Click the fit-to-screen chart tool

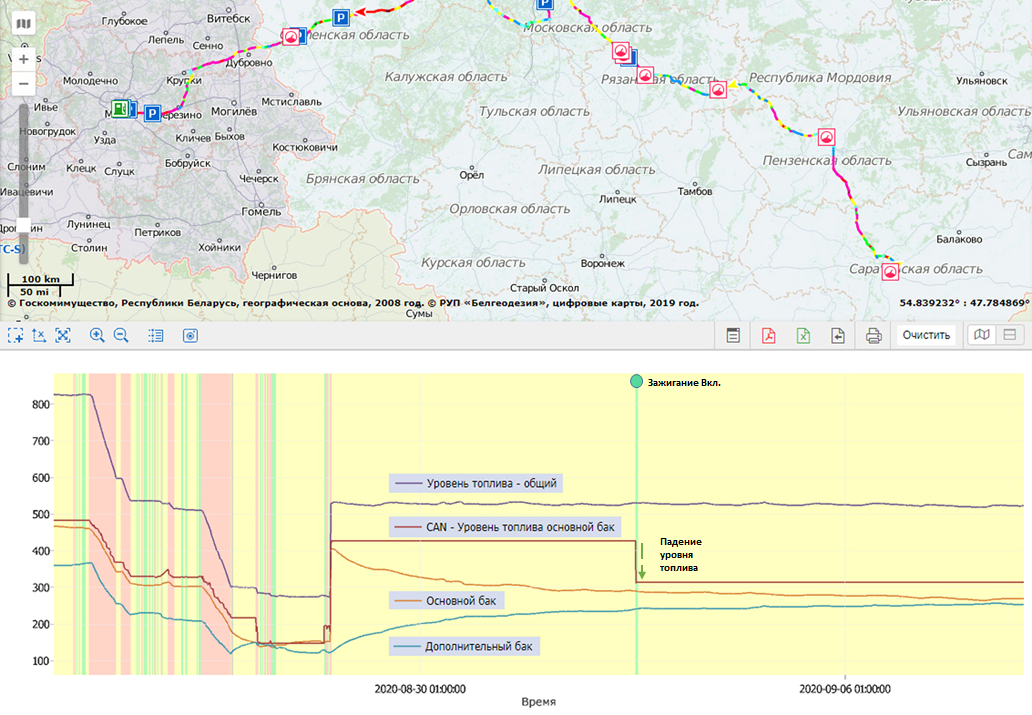tap(63, 336)
